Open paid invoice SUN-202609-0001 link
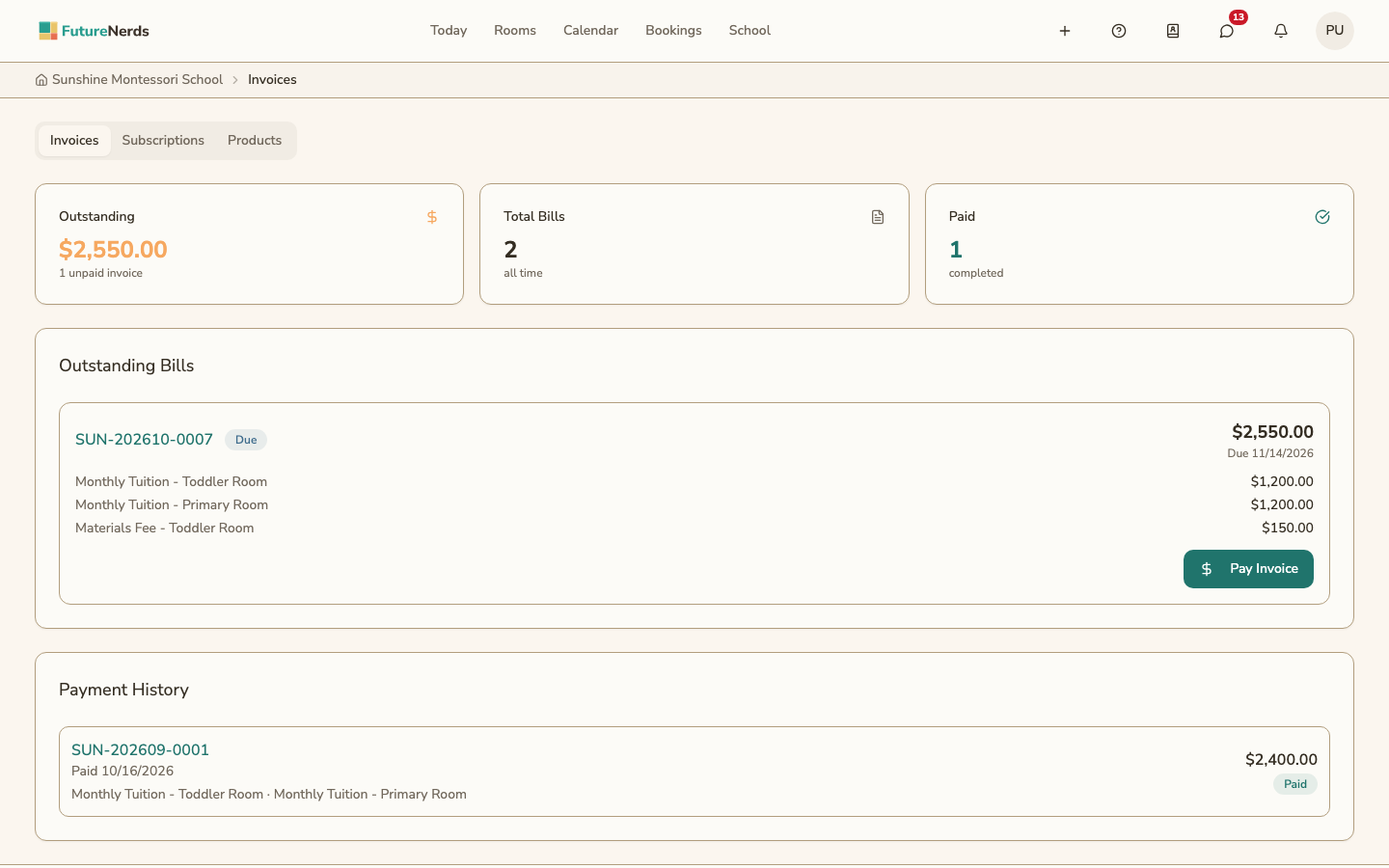The height and width of the screenshot is (868, 1389). [140, 750]
